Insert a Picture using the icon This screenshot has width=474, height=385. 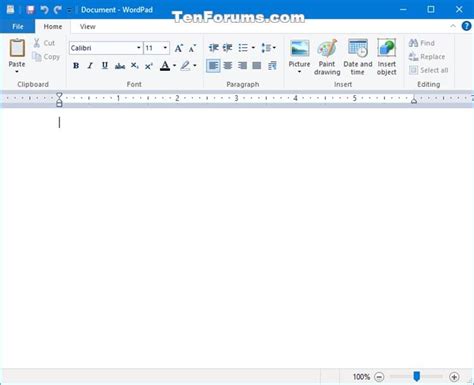click(299, 48)
